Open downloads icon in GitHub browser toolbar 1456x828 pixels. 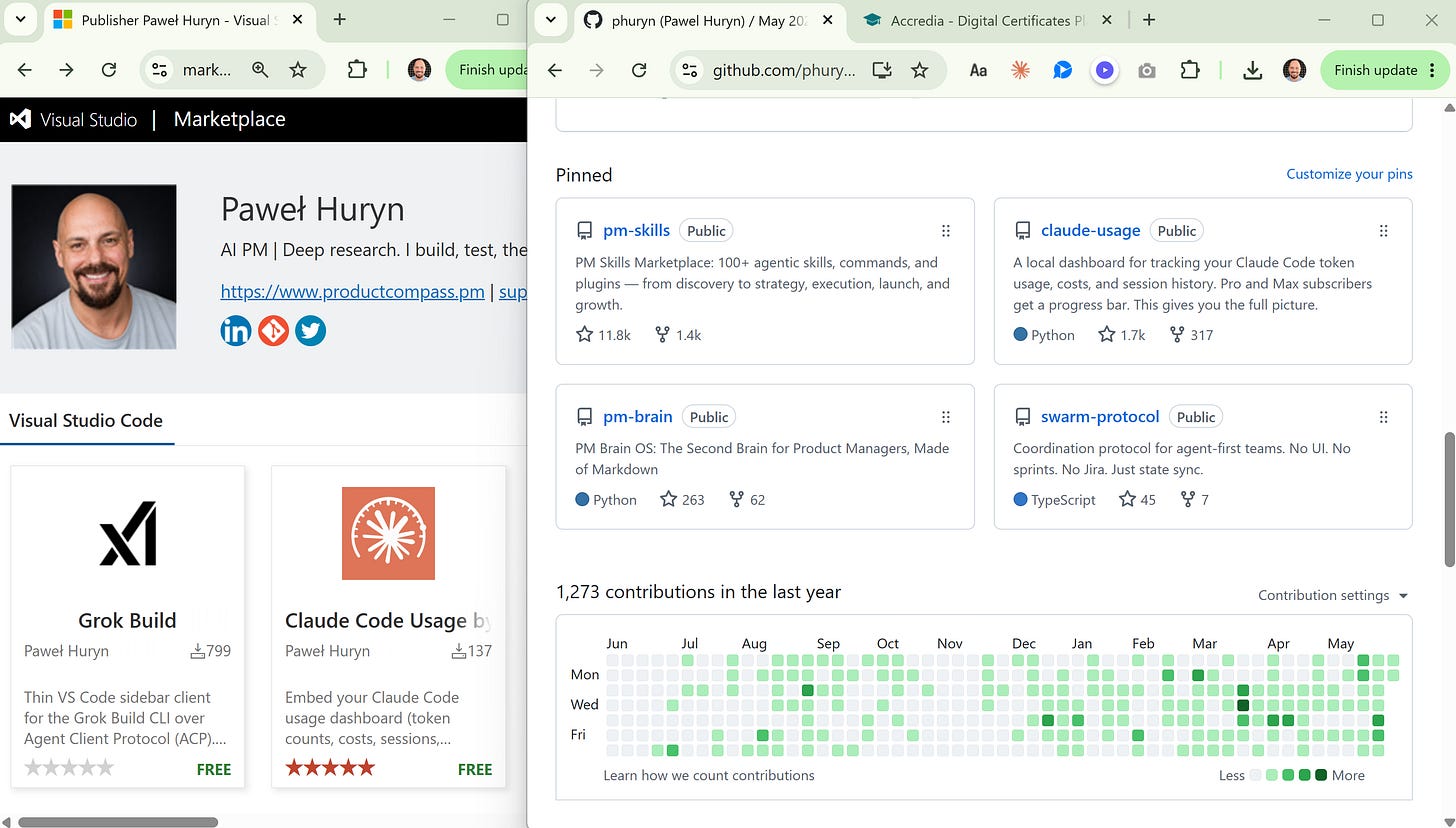(x=1252, y=70)
